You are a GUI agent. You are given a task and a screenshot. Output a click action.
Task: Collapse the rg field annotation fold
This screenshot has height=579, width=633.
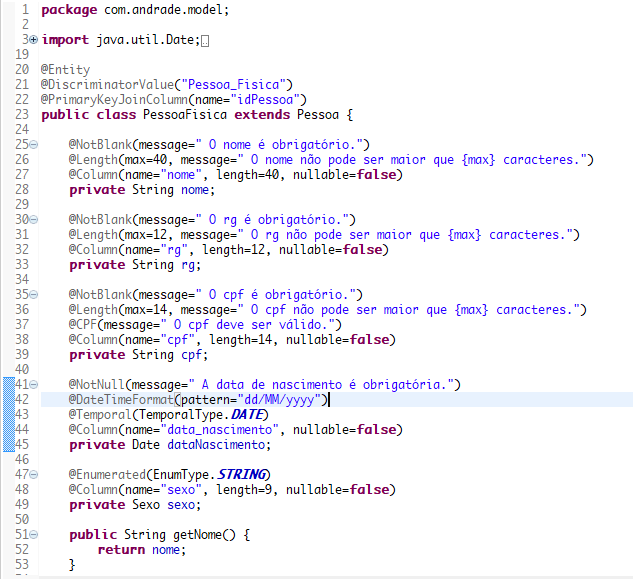pos(34,220)
